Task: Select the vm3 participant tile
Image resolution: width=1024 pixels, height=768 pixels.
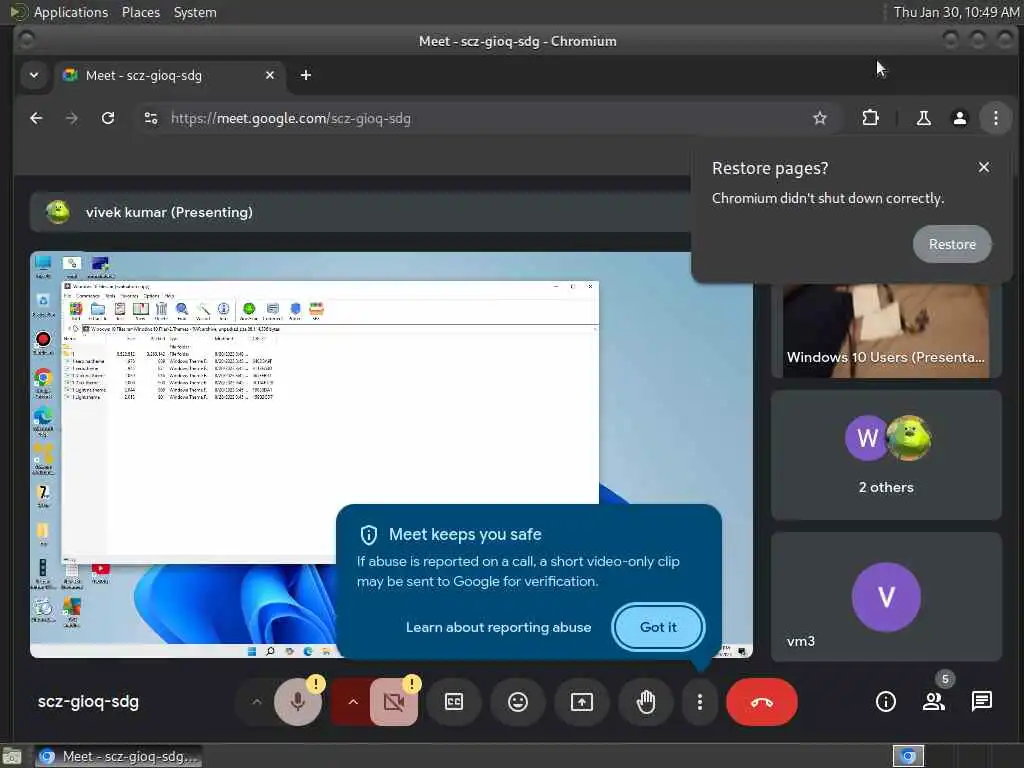Action: pyautogui.click(x=886, y=597)
